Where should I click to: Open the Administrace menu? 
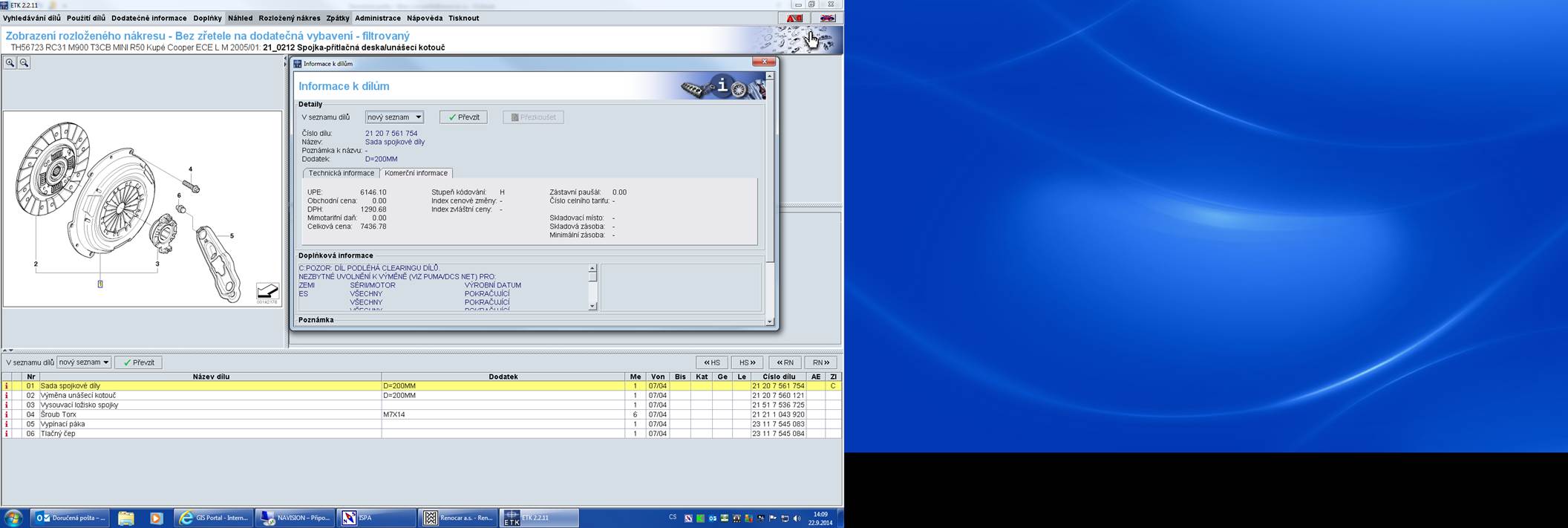tap(377, 18)
